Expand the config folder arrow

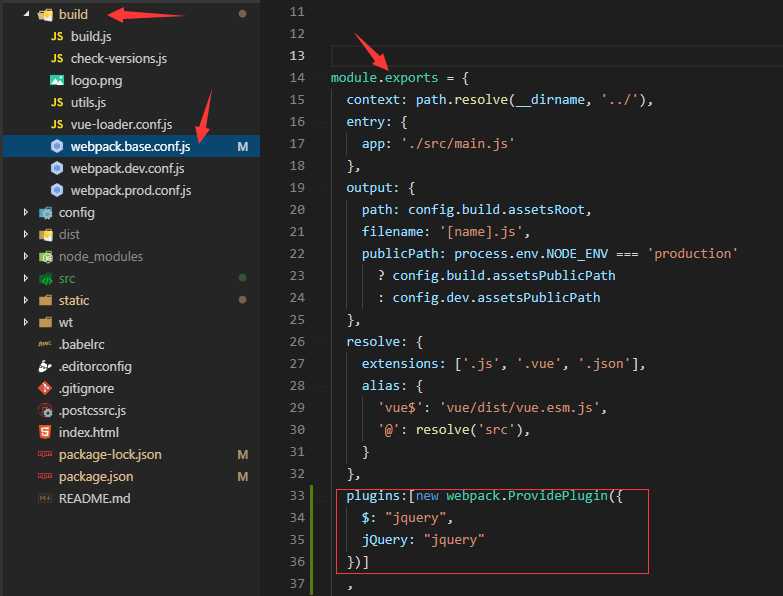coord(26,212)
